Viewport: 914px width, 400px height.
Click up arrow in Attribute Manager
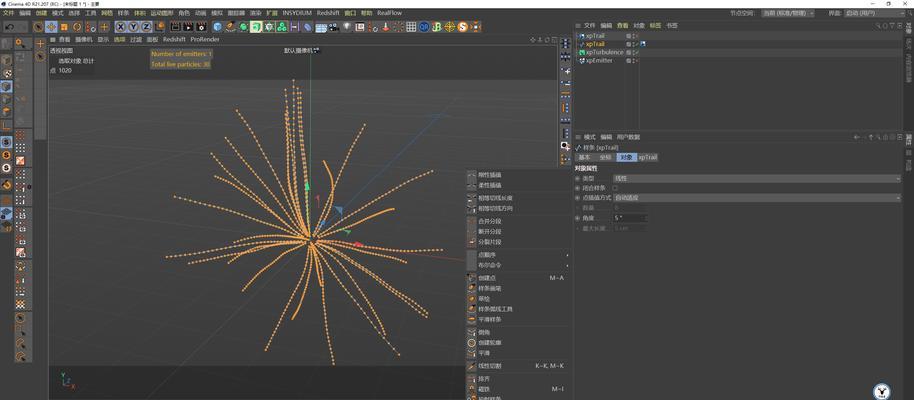871,137
